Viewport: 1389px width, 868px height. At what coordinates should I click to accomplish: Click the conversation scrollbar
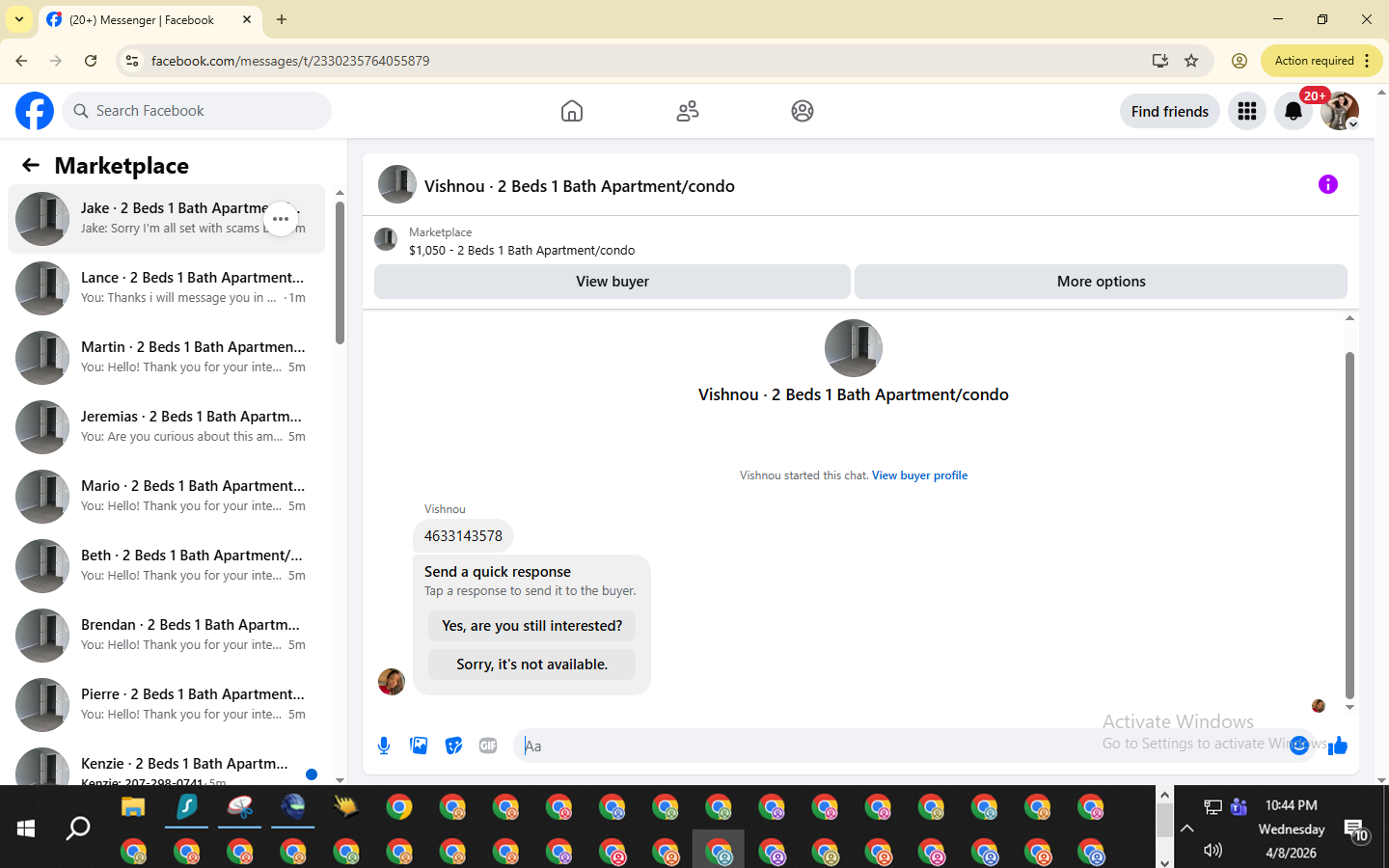[1349, 526]
